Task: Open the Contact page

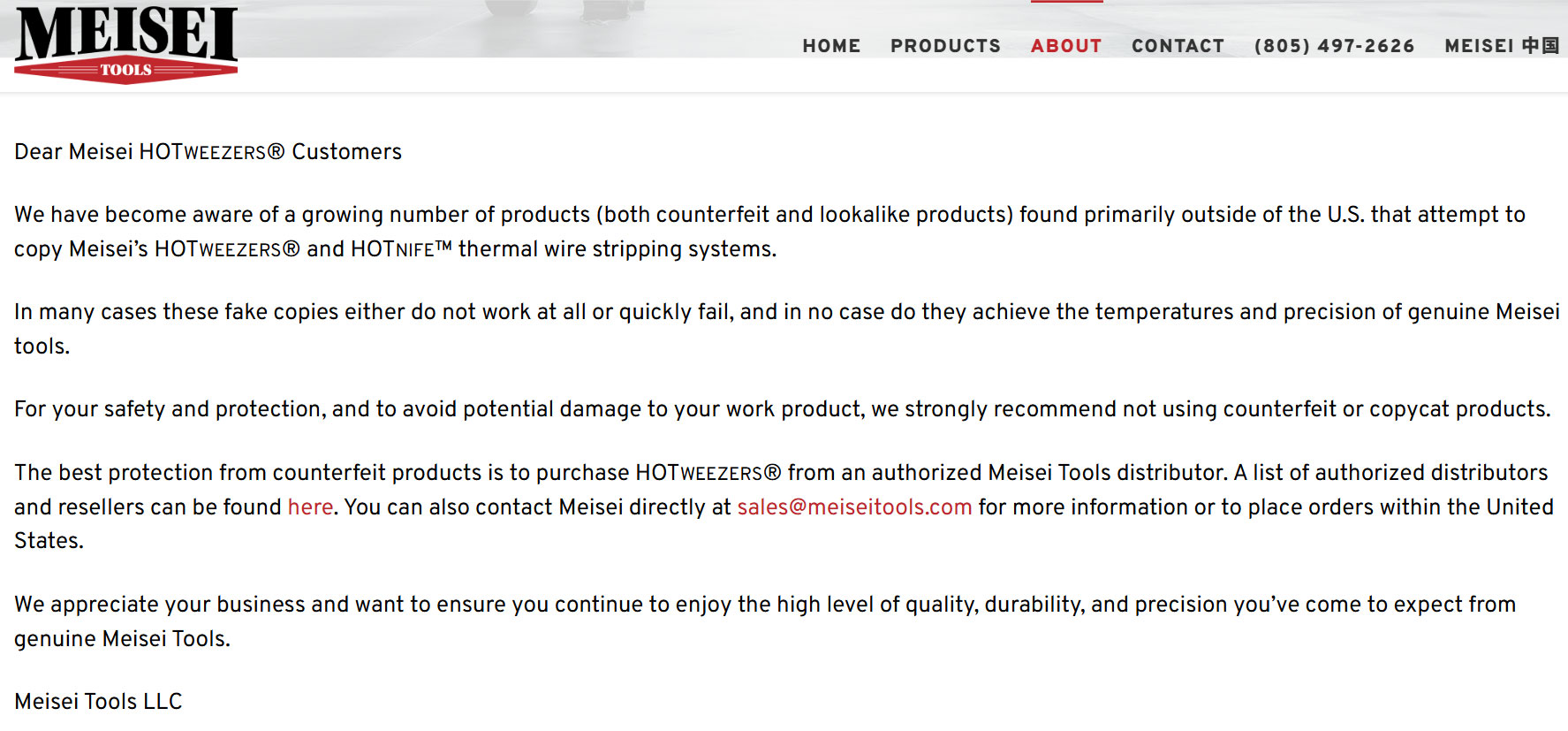Action: click(x=1178, y=46)
